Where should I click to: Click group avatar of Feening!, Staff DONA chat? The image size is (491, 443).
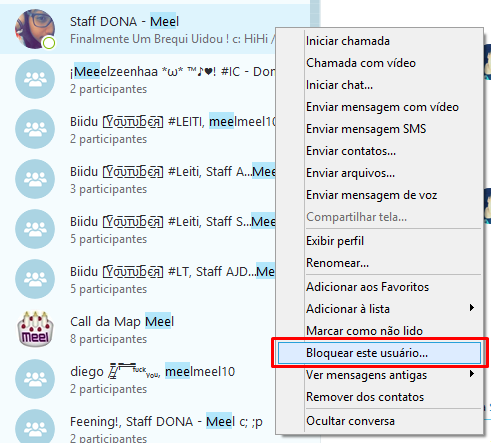pyautogui.click(x=35, y=427)
